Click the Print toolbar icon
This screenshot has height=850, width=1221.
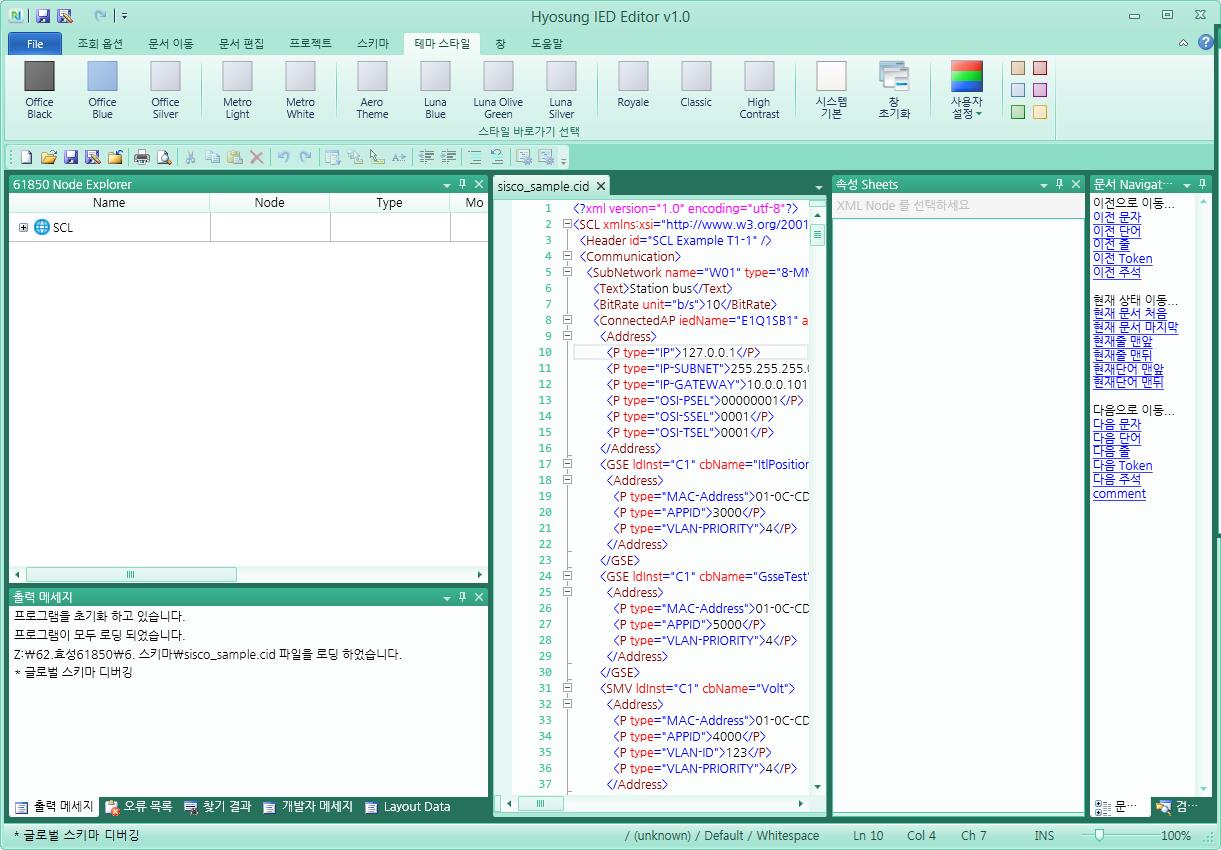coord(142,157)
